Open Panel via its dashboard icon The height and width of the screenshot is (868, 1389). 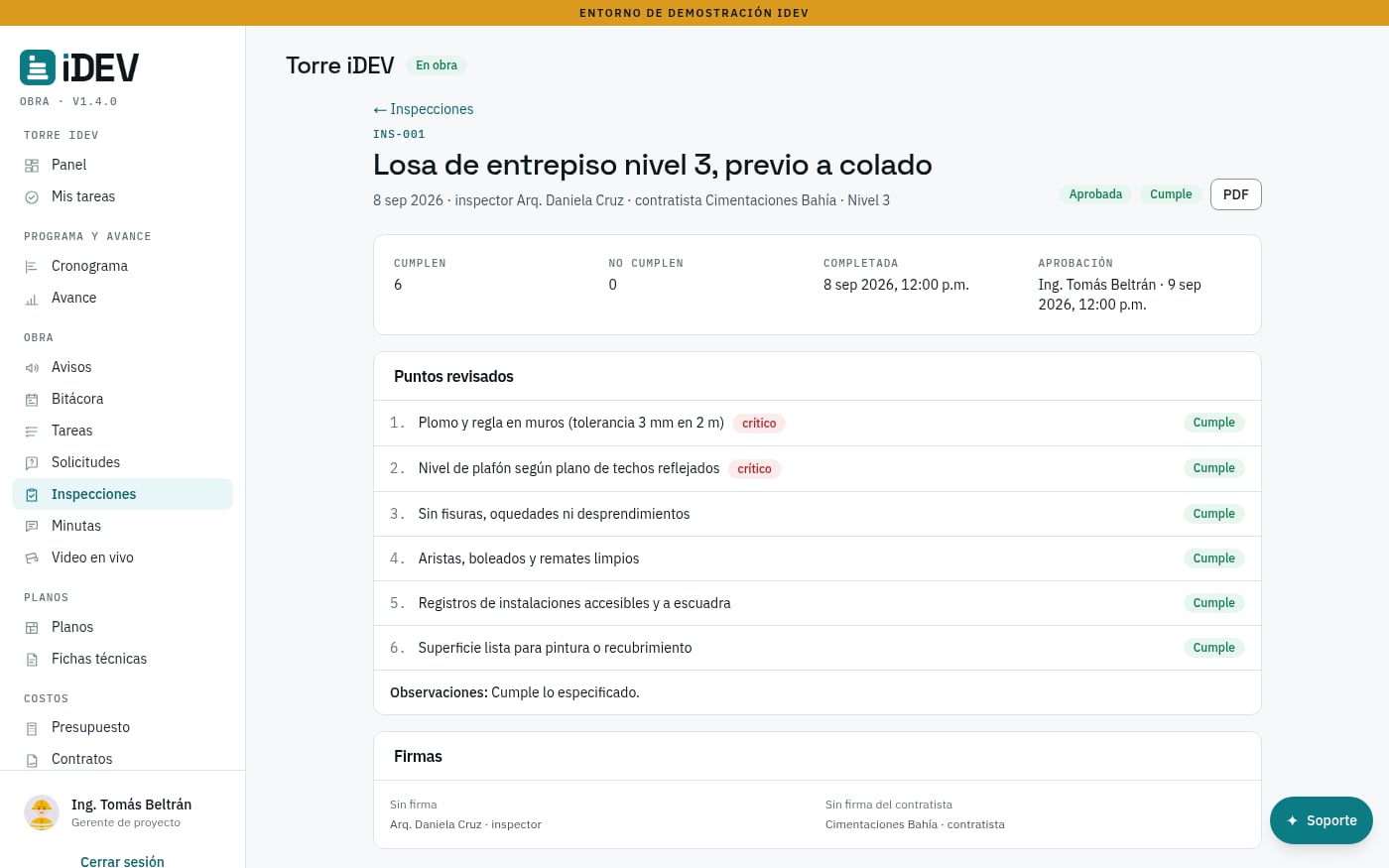(x=32, y=166)
